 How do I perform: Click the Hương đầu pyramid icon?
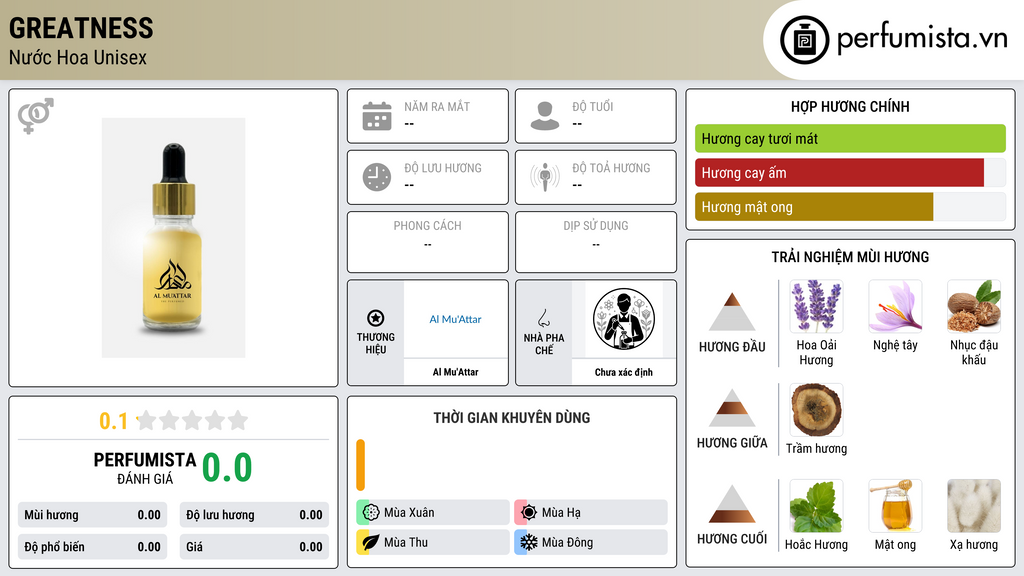[x=732, y=312]
